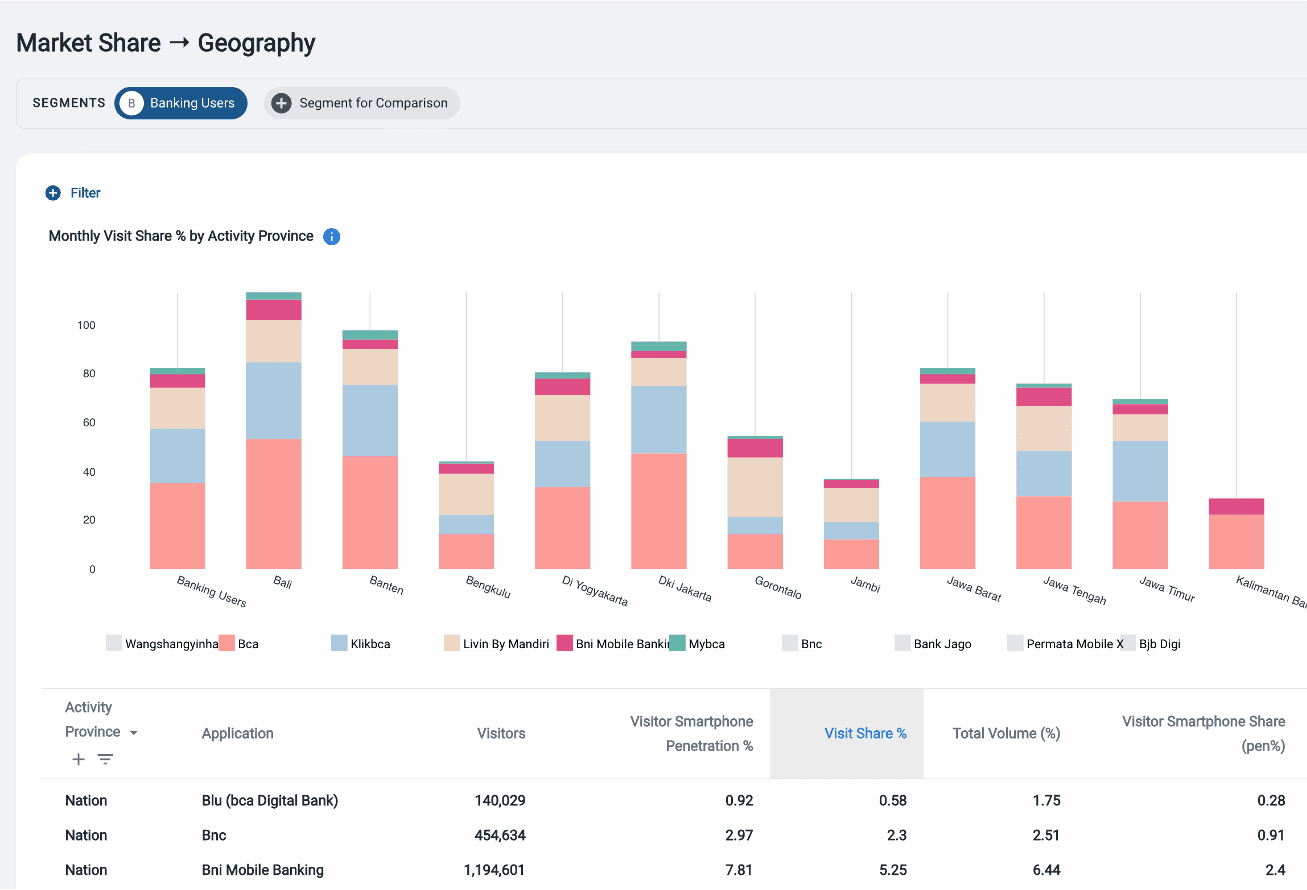Toggle the Bca legend swatch
The height and width of the screenshot is (890, 1307).
[x=227, y=643]
